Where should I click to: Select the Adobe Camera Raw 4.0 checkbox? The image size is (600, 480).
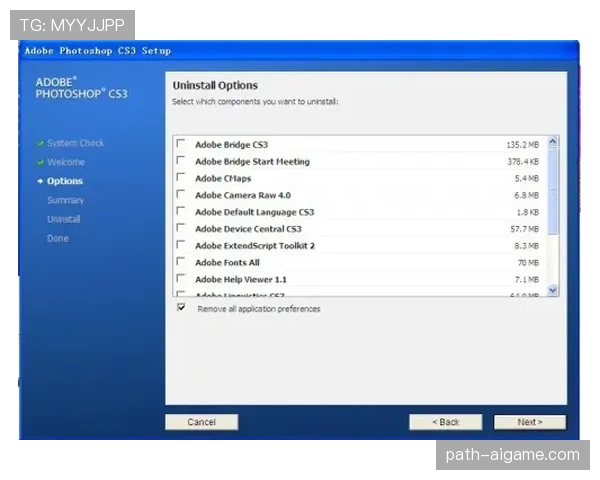click(181, 194)
